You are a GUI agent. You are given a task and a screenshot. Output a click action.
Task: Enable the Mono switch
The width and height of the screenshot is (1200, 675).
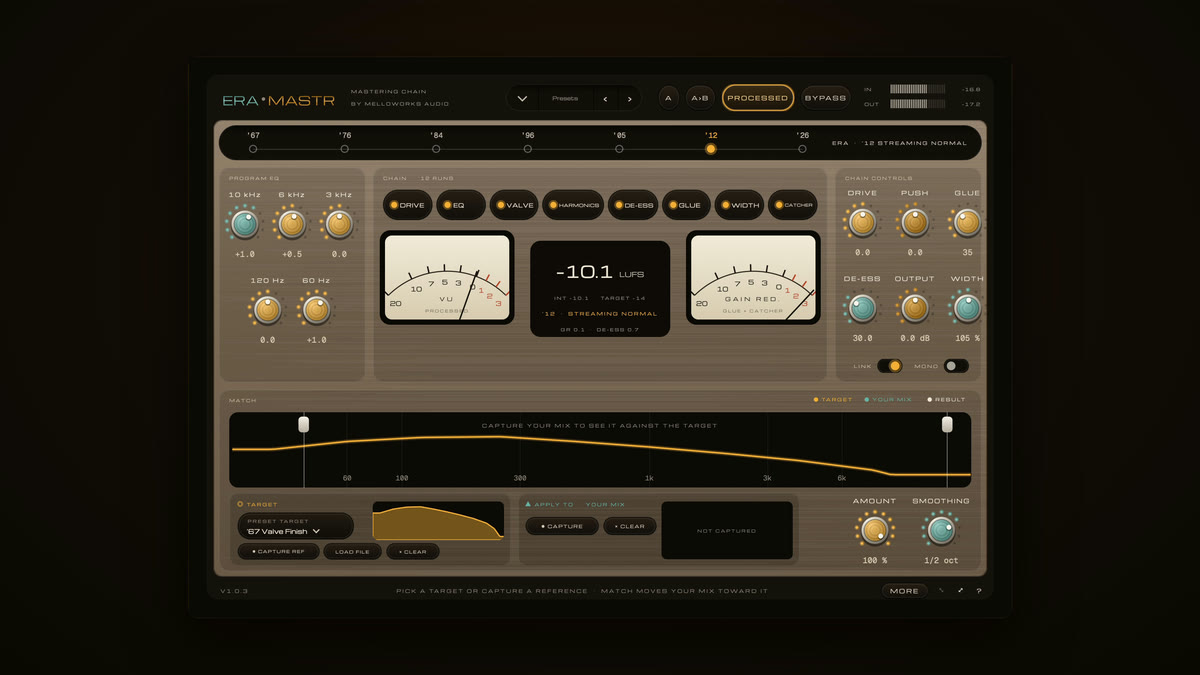[x=956, y=366]
